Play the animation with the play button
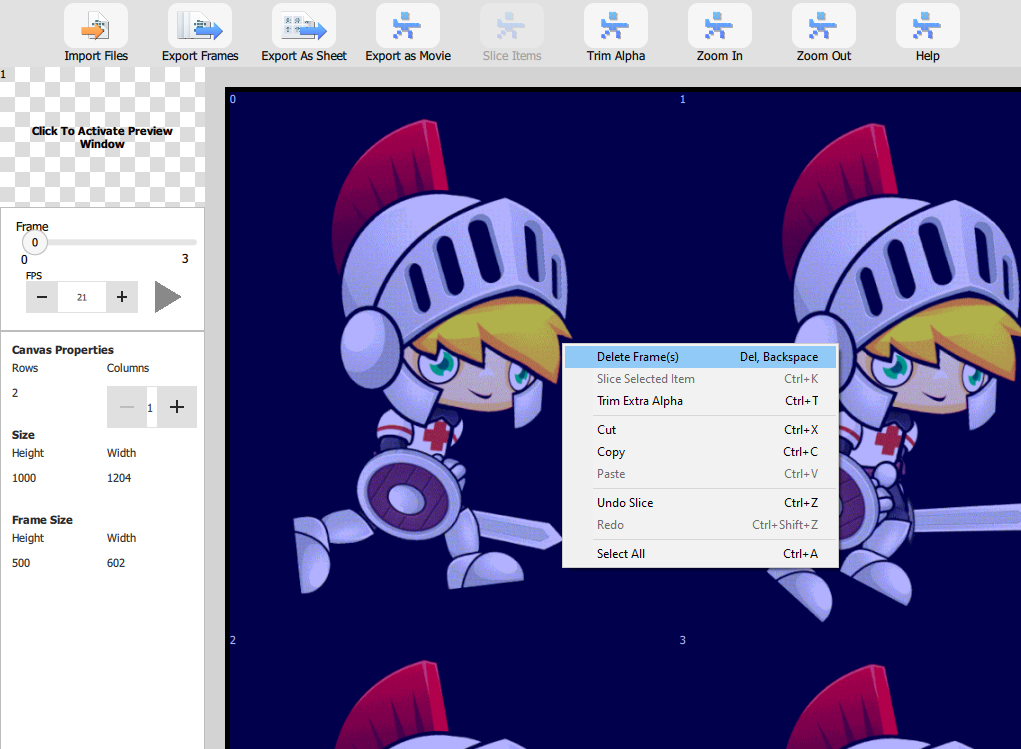The height and width of the screenshot is (749, 1021). coord(167,297)
